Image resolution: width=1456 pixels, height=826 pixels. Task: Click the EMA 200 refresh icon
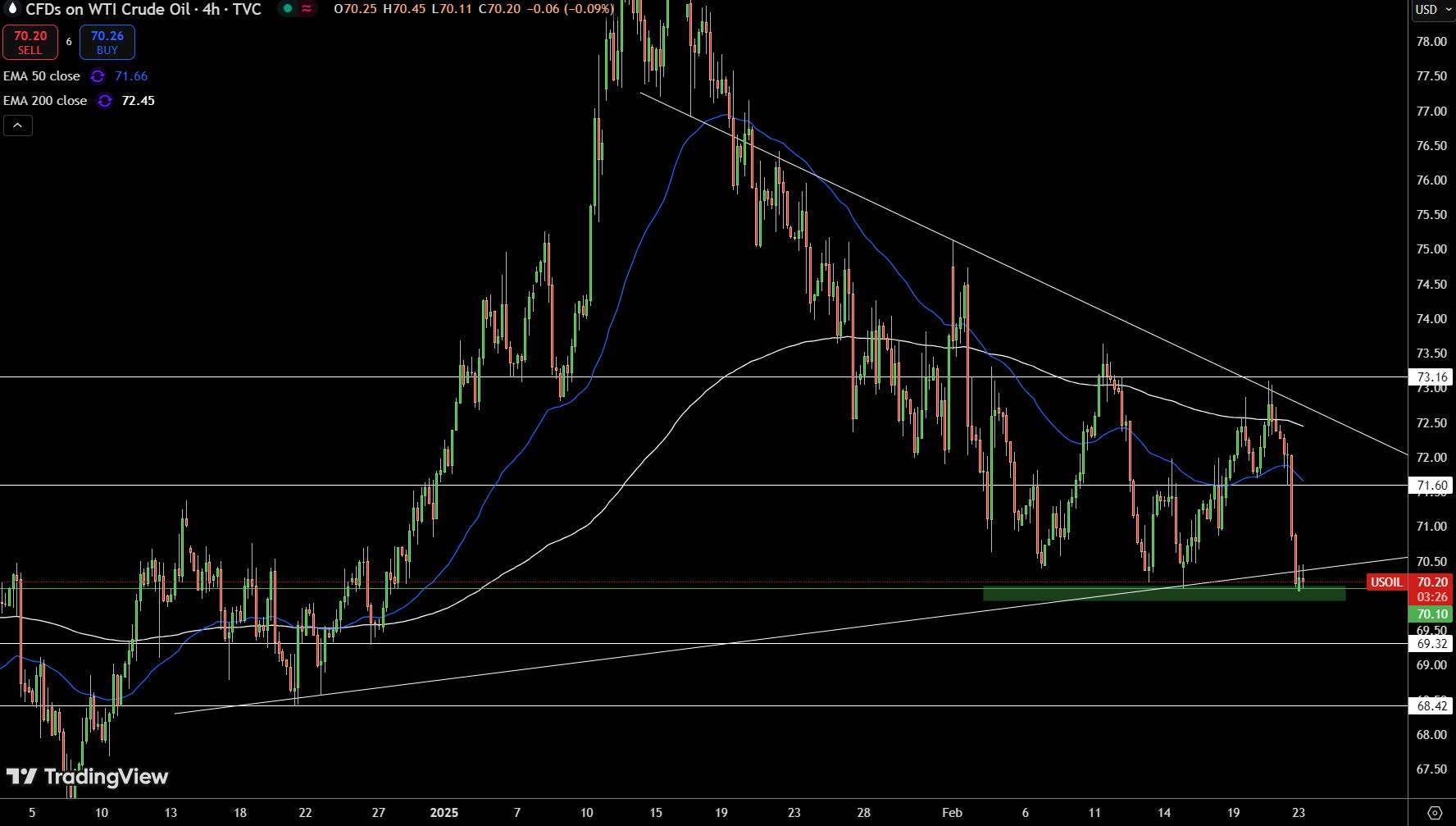click(x=105, y=101)
